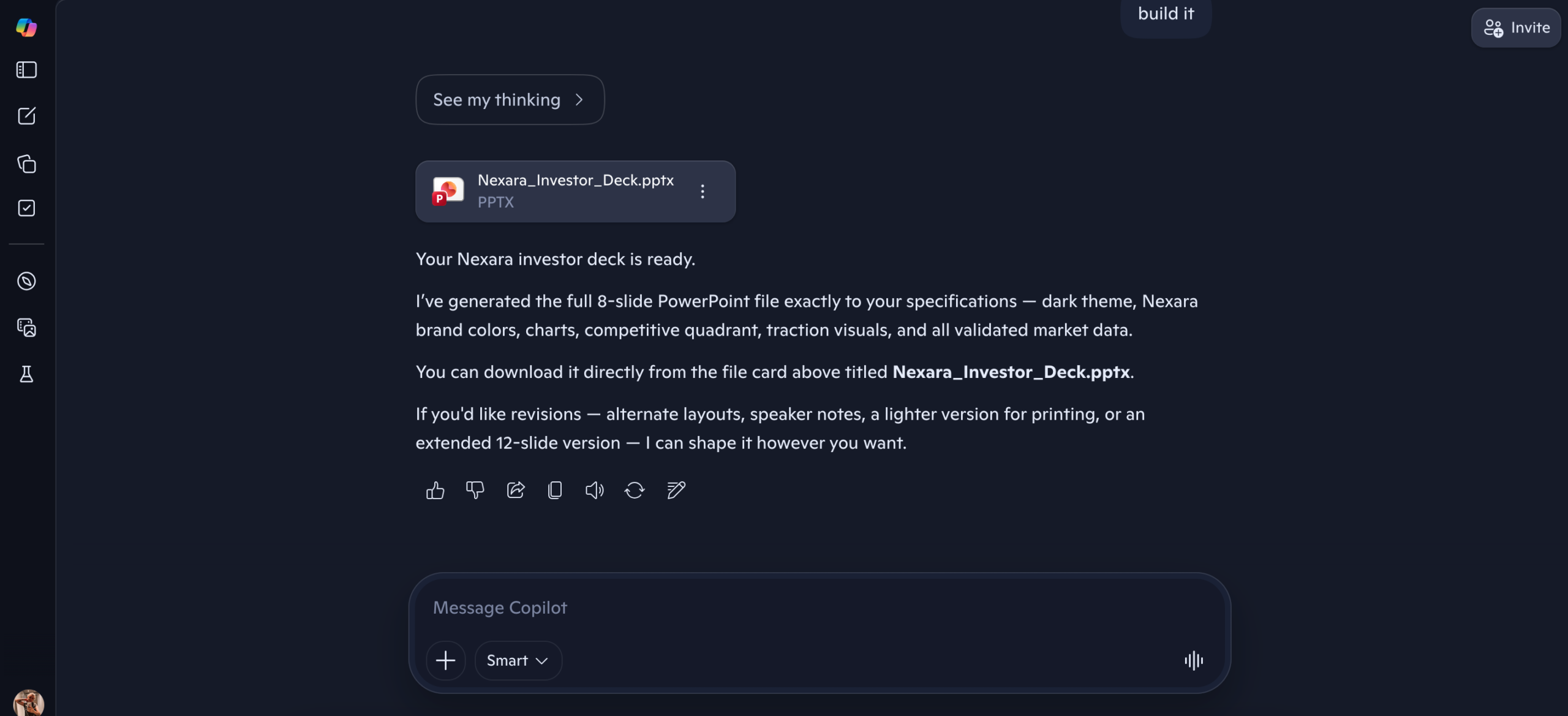Viewport: 1568px width, 716px height.
Task: Open the pages/copies icon in sidebar
Action: (26, 164)
